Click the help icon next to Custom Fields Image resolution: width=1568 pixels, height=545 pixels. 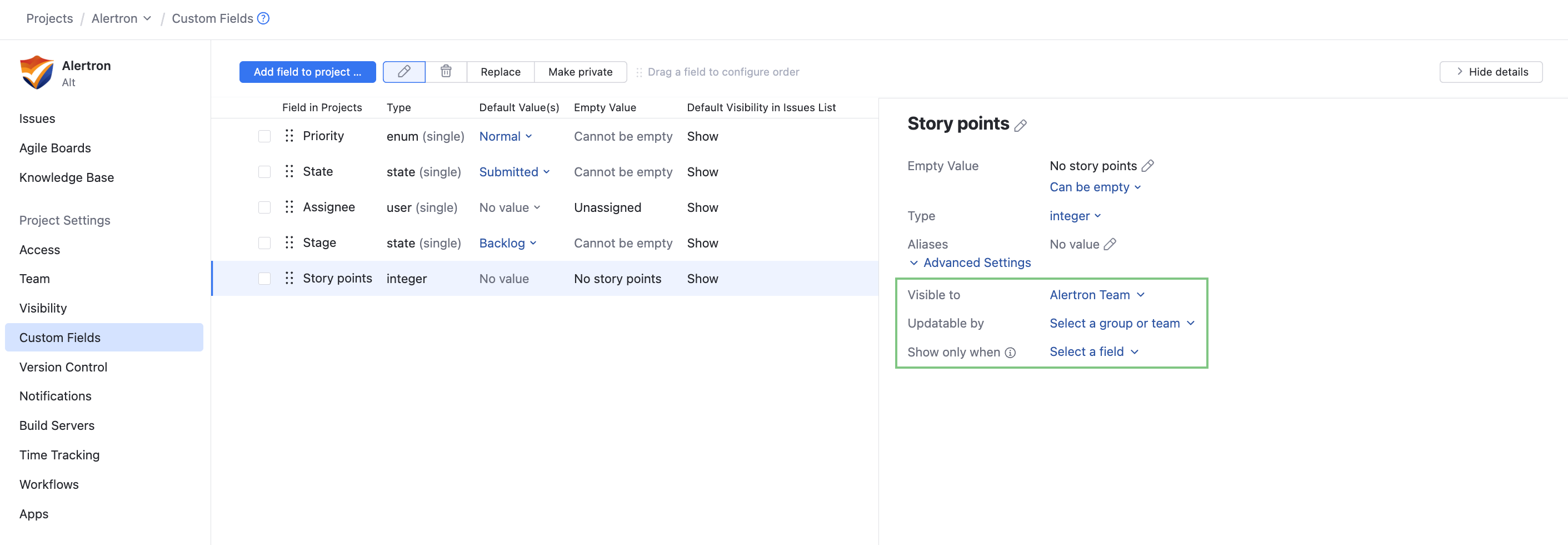[x=263, y=18]
